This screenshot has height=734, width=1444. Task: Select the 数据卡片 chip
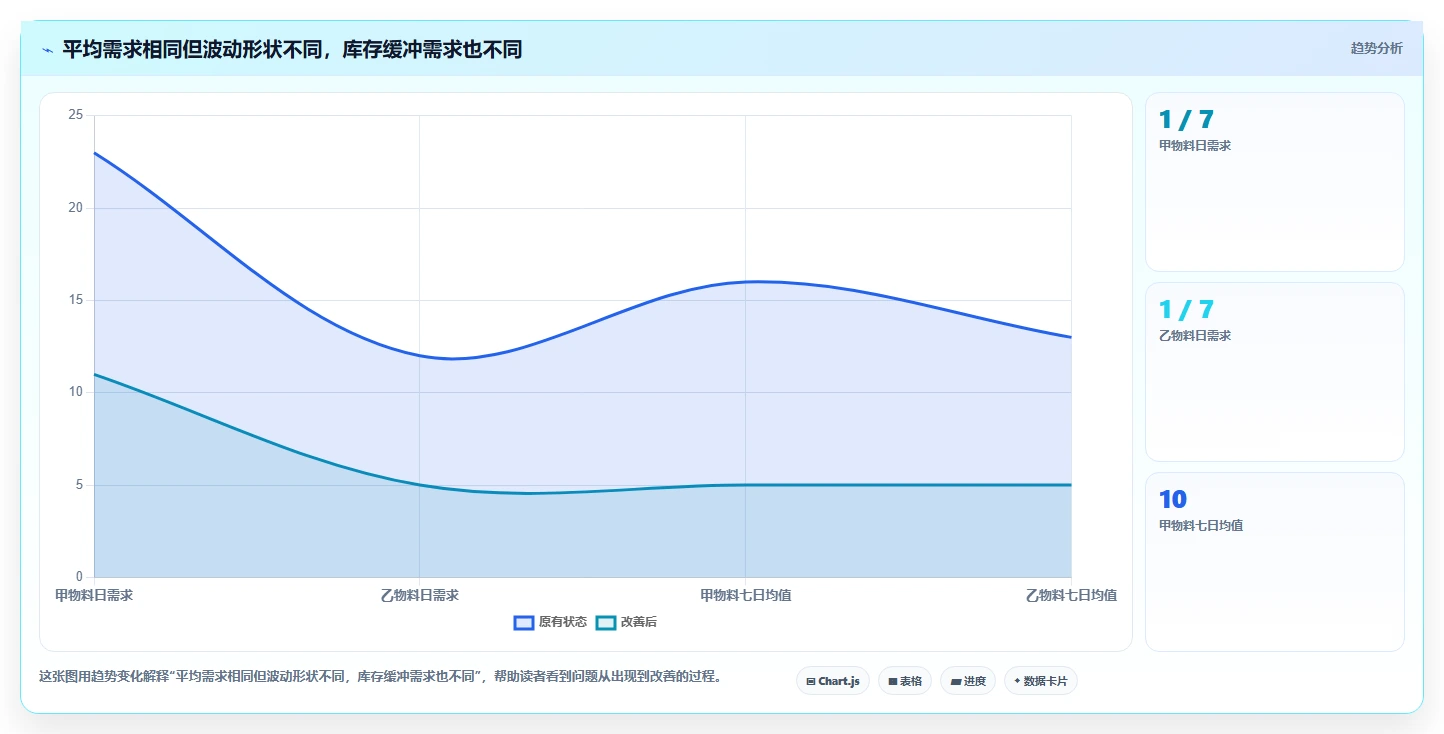click(x=1041, y=681)
